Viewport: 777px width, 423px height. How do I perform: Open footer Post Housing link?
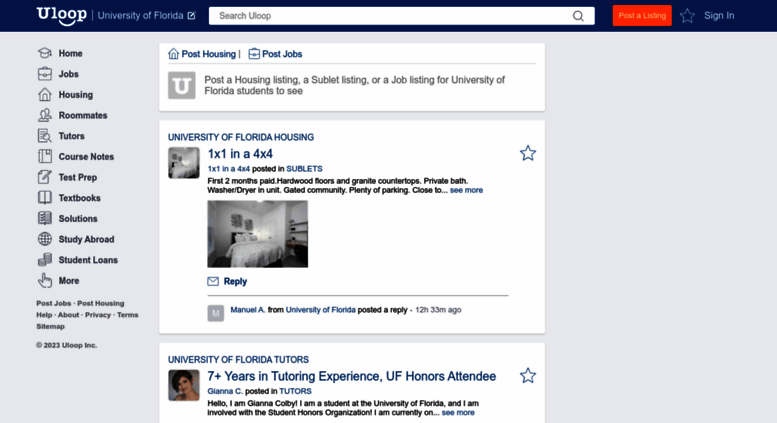[x=101, y=303]
